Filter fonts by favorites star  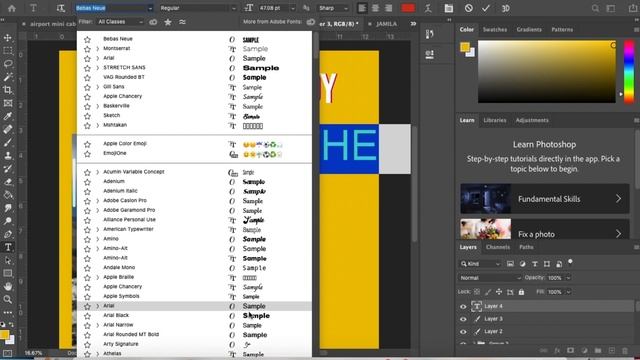coord(168,22)
